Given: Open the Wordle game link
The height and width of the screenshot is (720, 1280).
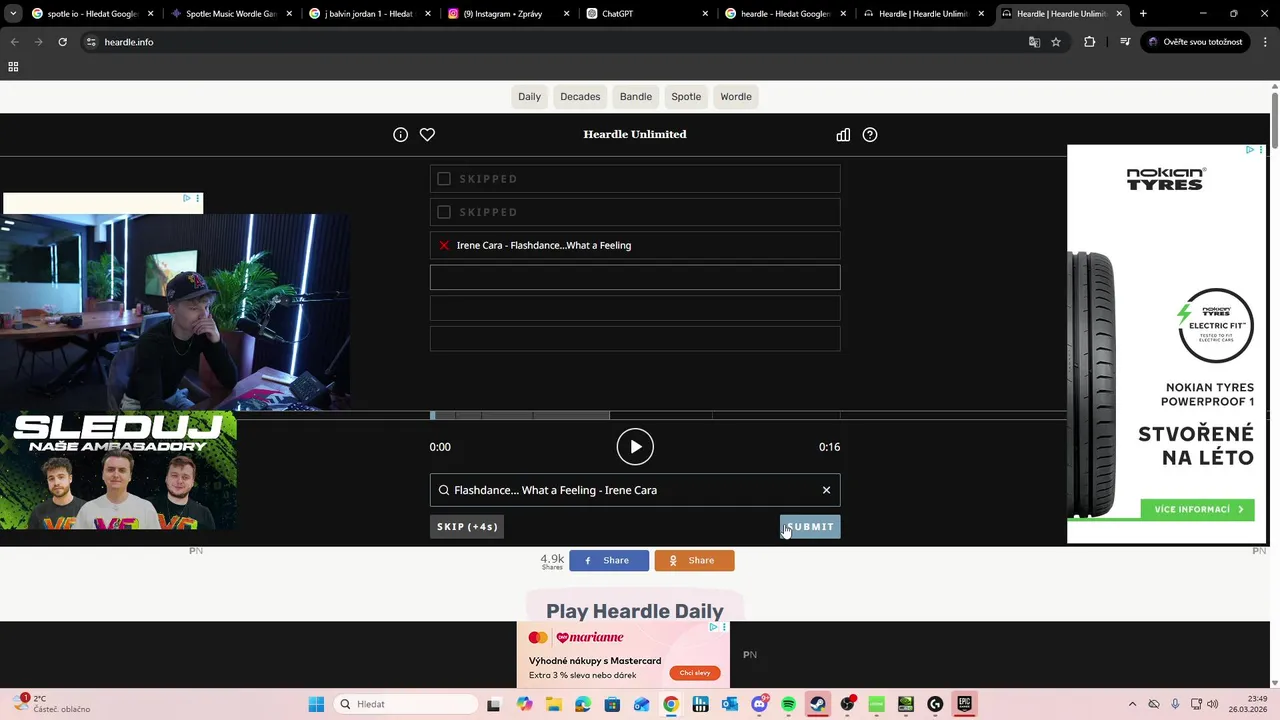Looking at the screenshot, I should [x=736, y=97].
